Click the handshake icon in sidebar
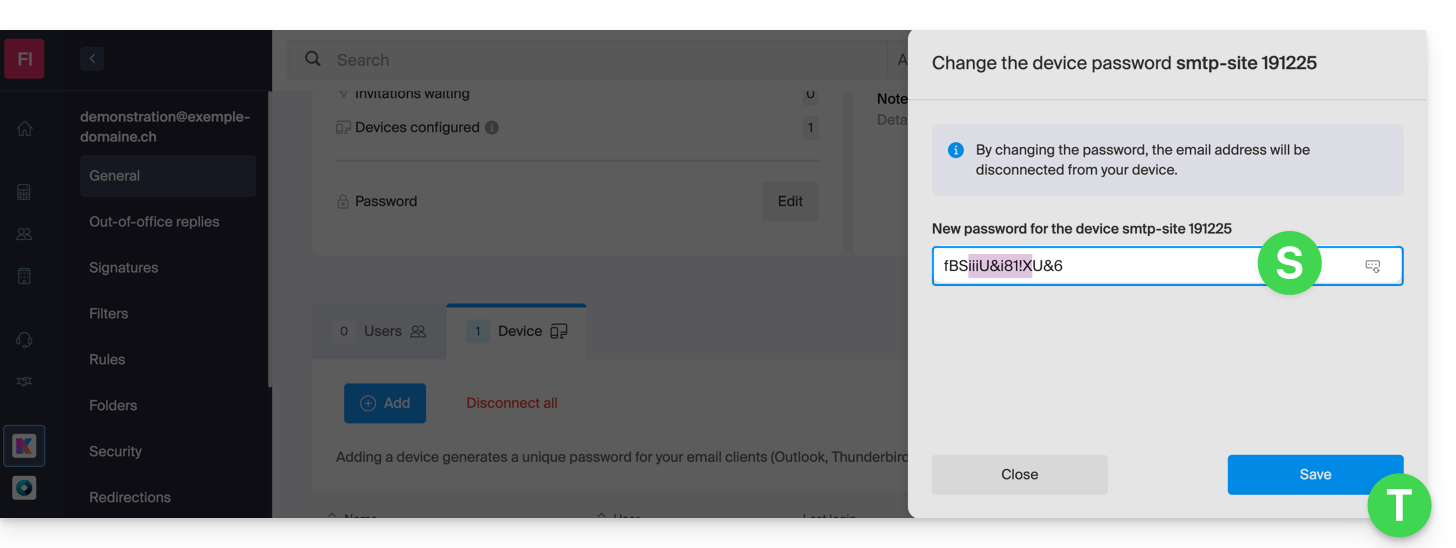The image size is (1456, 548). [25, 382]
